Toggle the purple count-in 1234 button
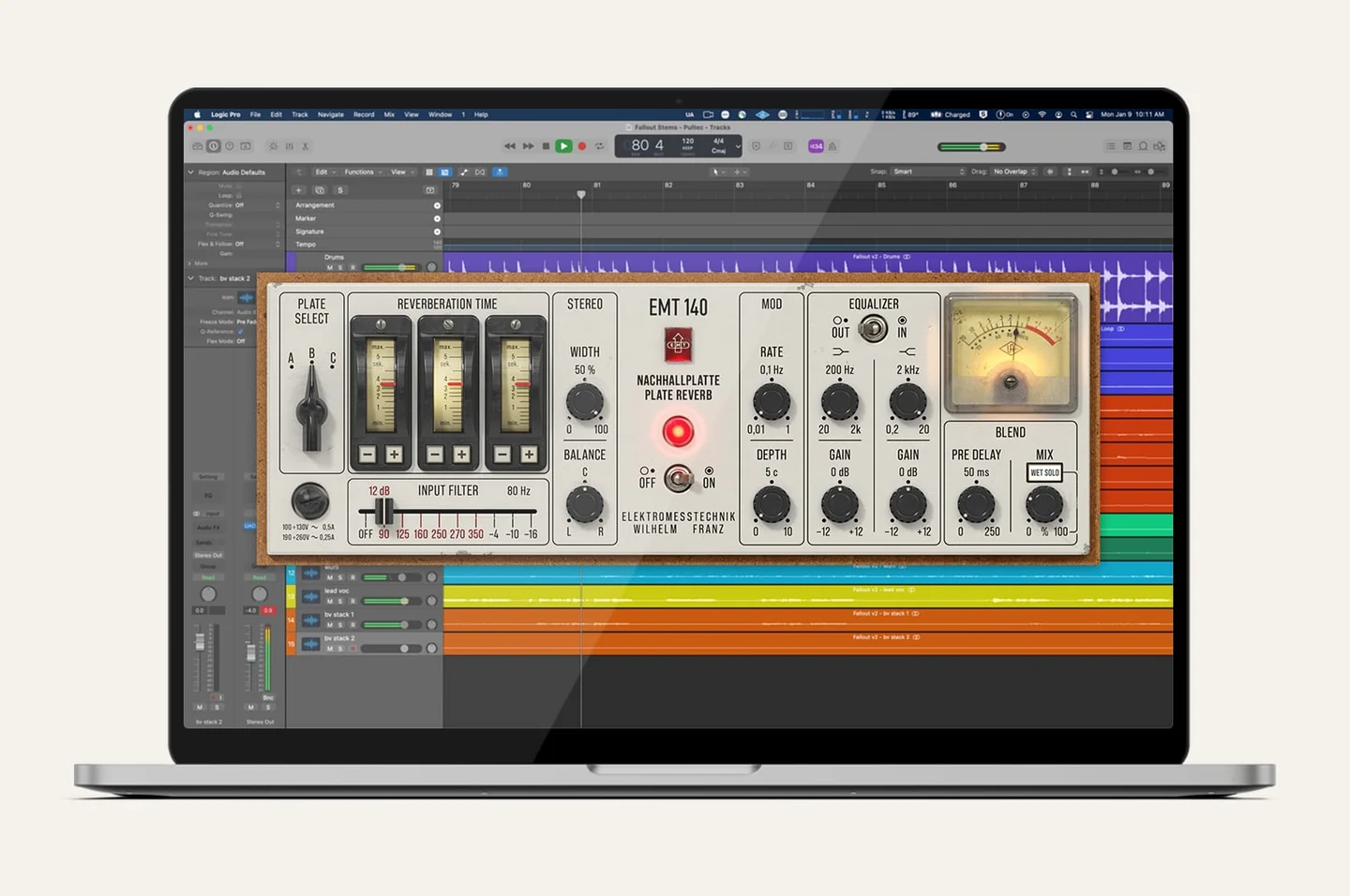This screenshot has height=896, width=1350. (816, 146)
